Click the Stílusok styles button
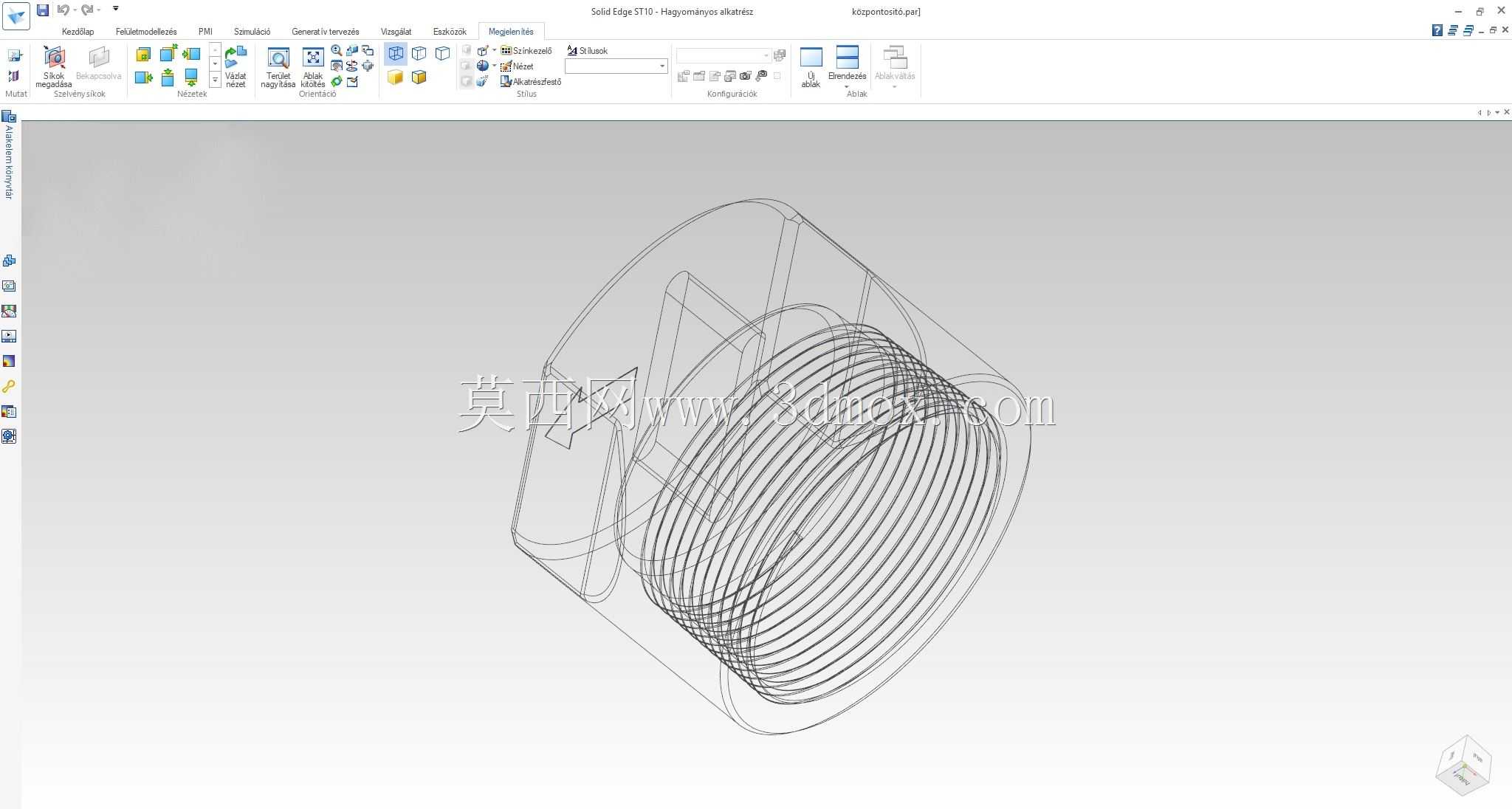The image size is (1512, 809). point(588,50)
